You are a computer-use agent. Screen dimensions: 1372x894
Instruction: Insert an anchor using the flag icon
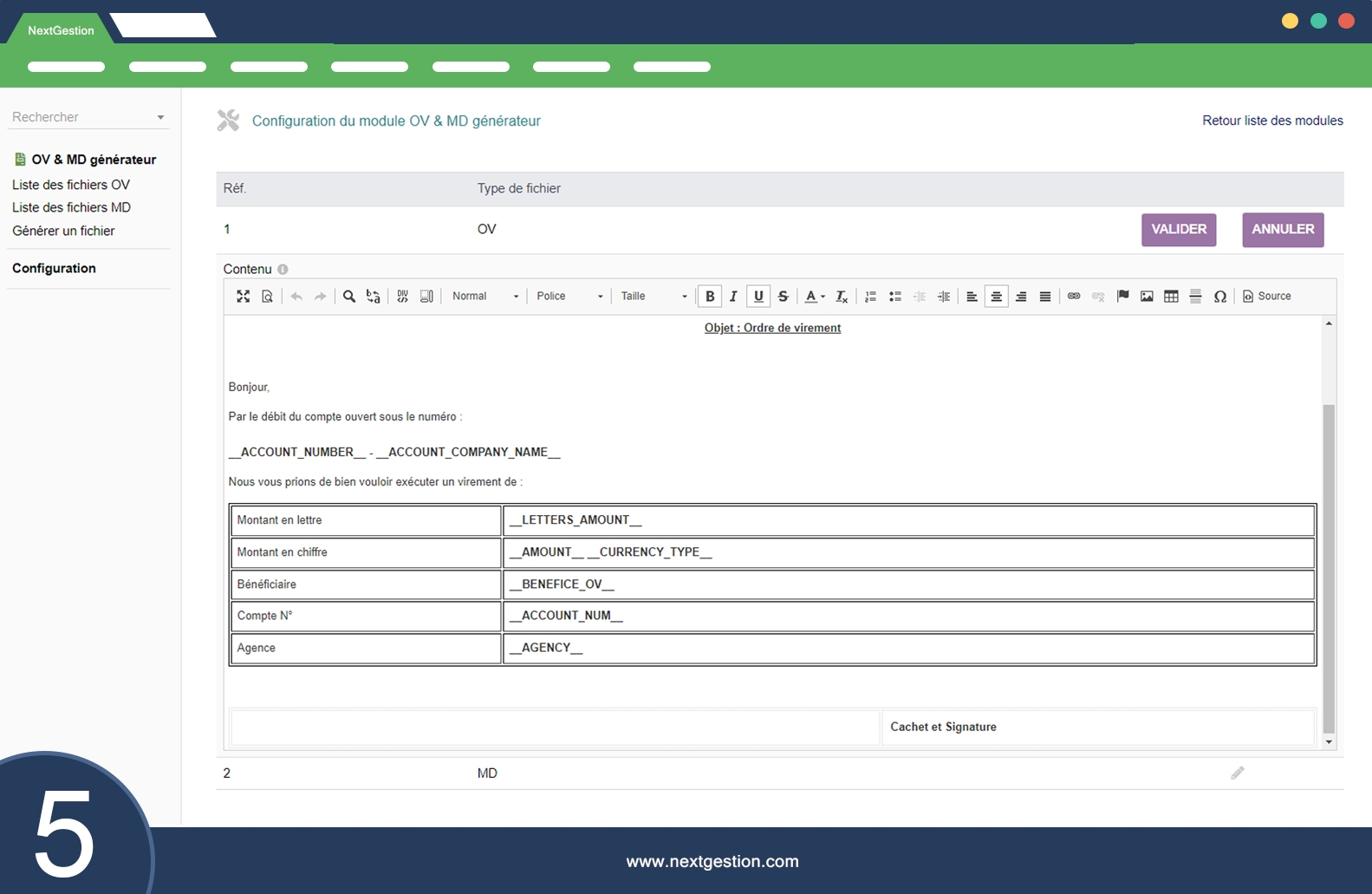point(1122,297)
